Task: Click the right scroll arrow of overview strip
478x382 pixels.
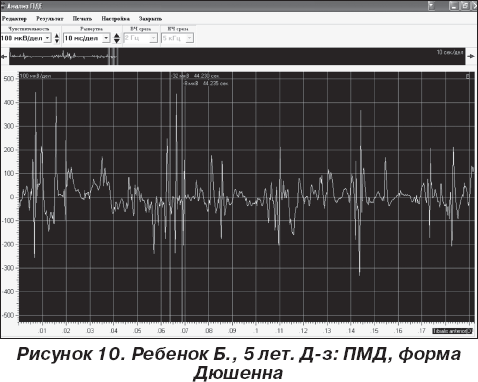Action: (471, 56)
